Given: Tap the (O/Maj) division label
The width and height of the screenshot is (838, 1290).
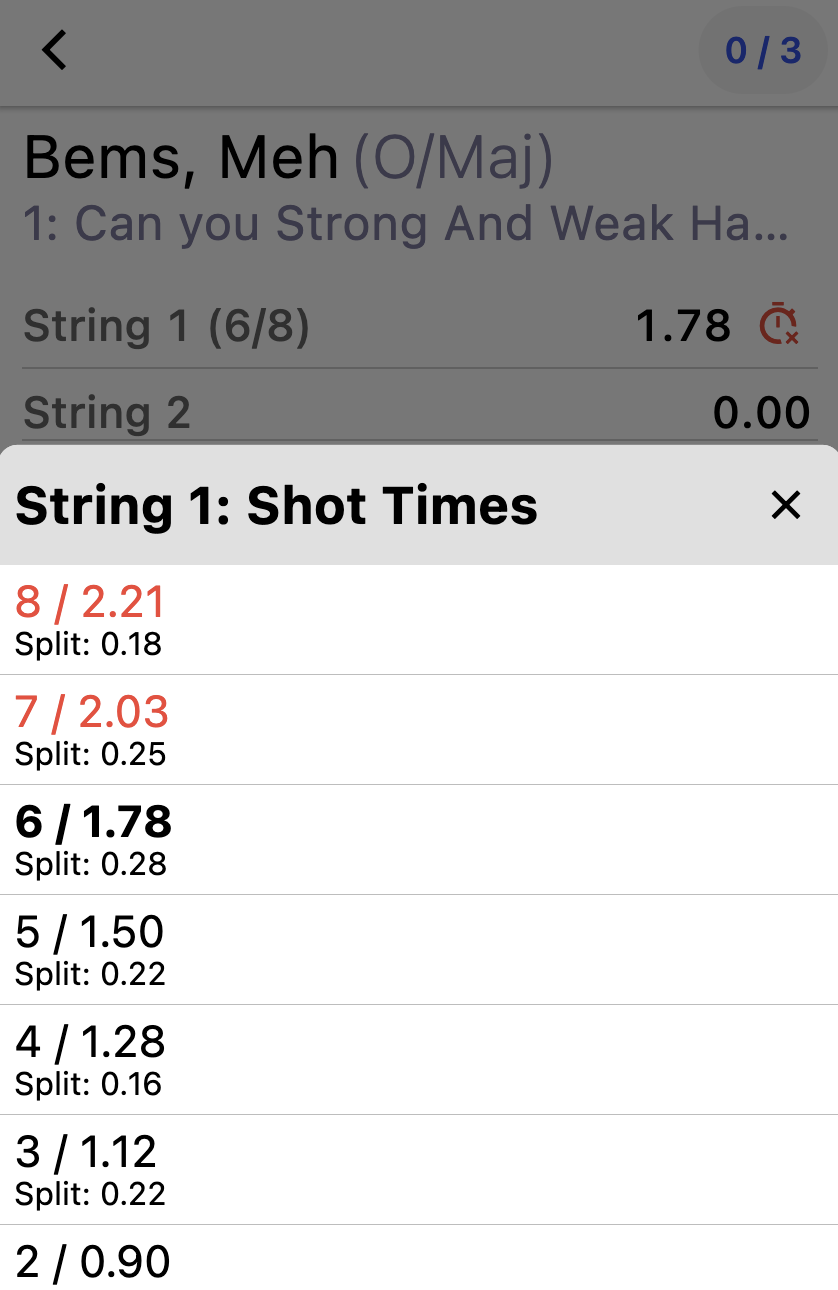Looking at the screenshot, I should pos(453,159).
